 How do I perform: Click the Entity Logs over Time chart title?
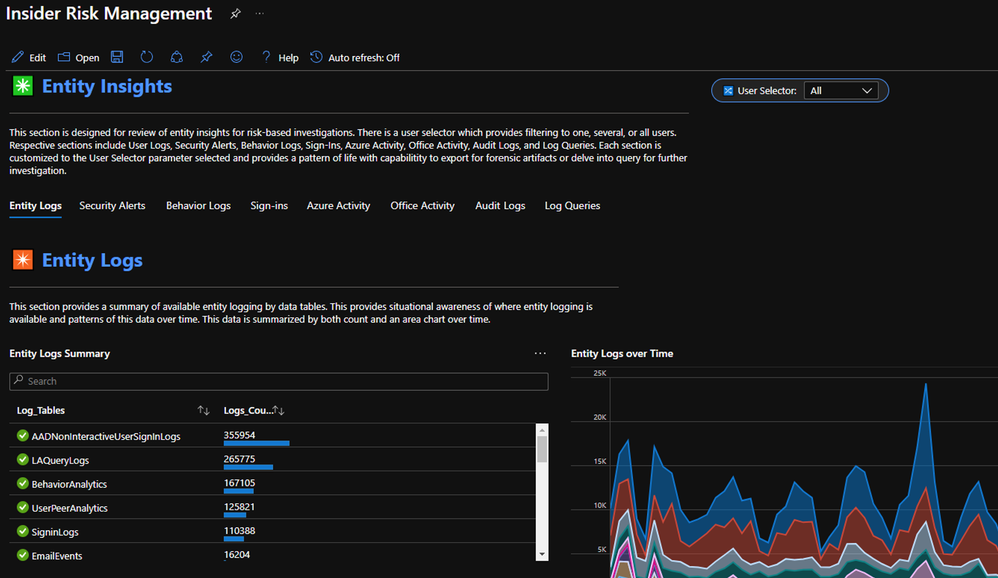coord(622,353)
